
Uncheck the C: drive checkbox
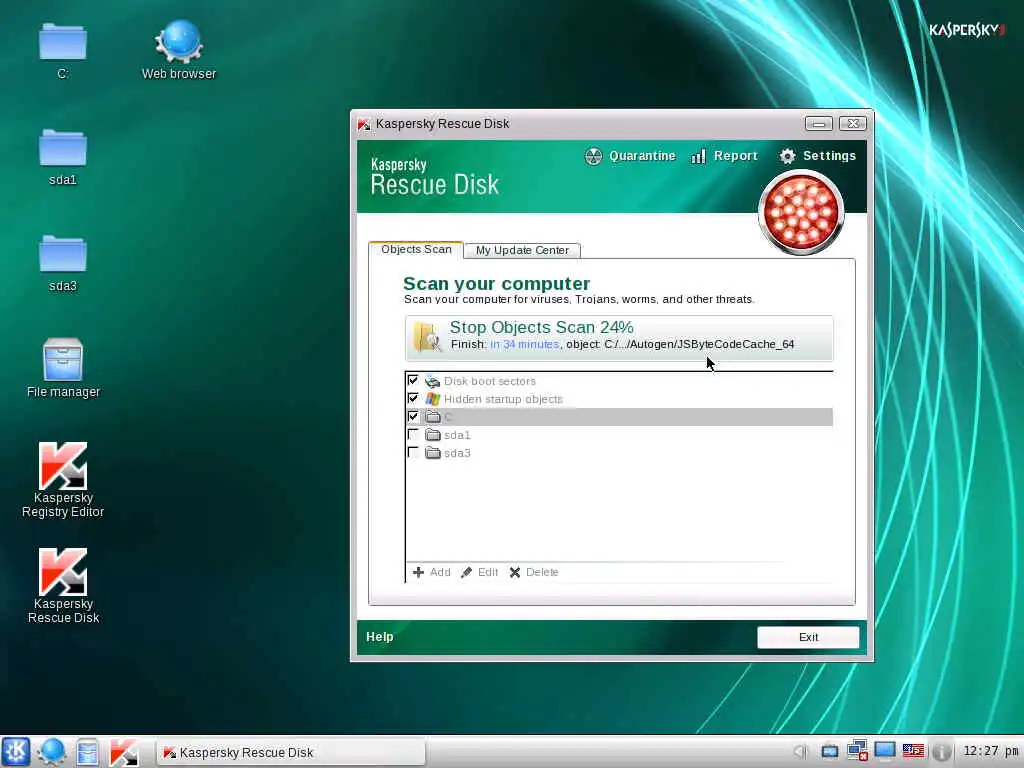(413, 416)
